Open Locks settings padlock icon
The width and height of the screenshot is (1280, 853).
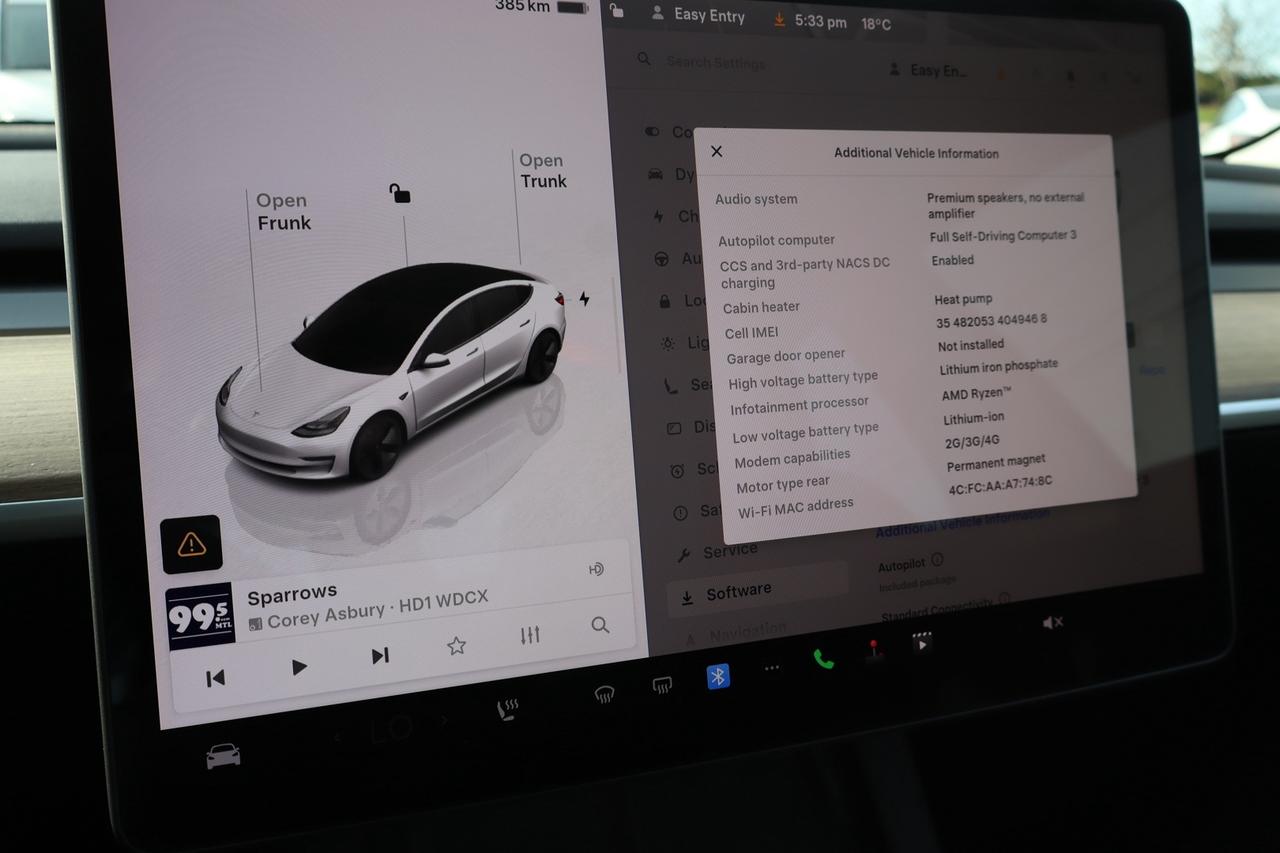(664, 301)
